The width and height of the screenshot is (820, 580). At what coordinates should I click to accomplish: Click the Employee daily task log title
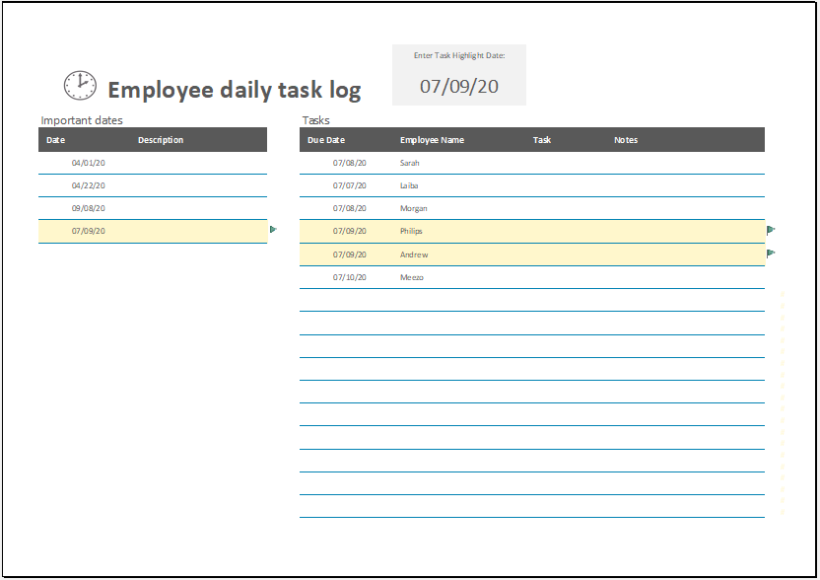(234, 90)
